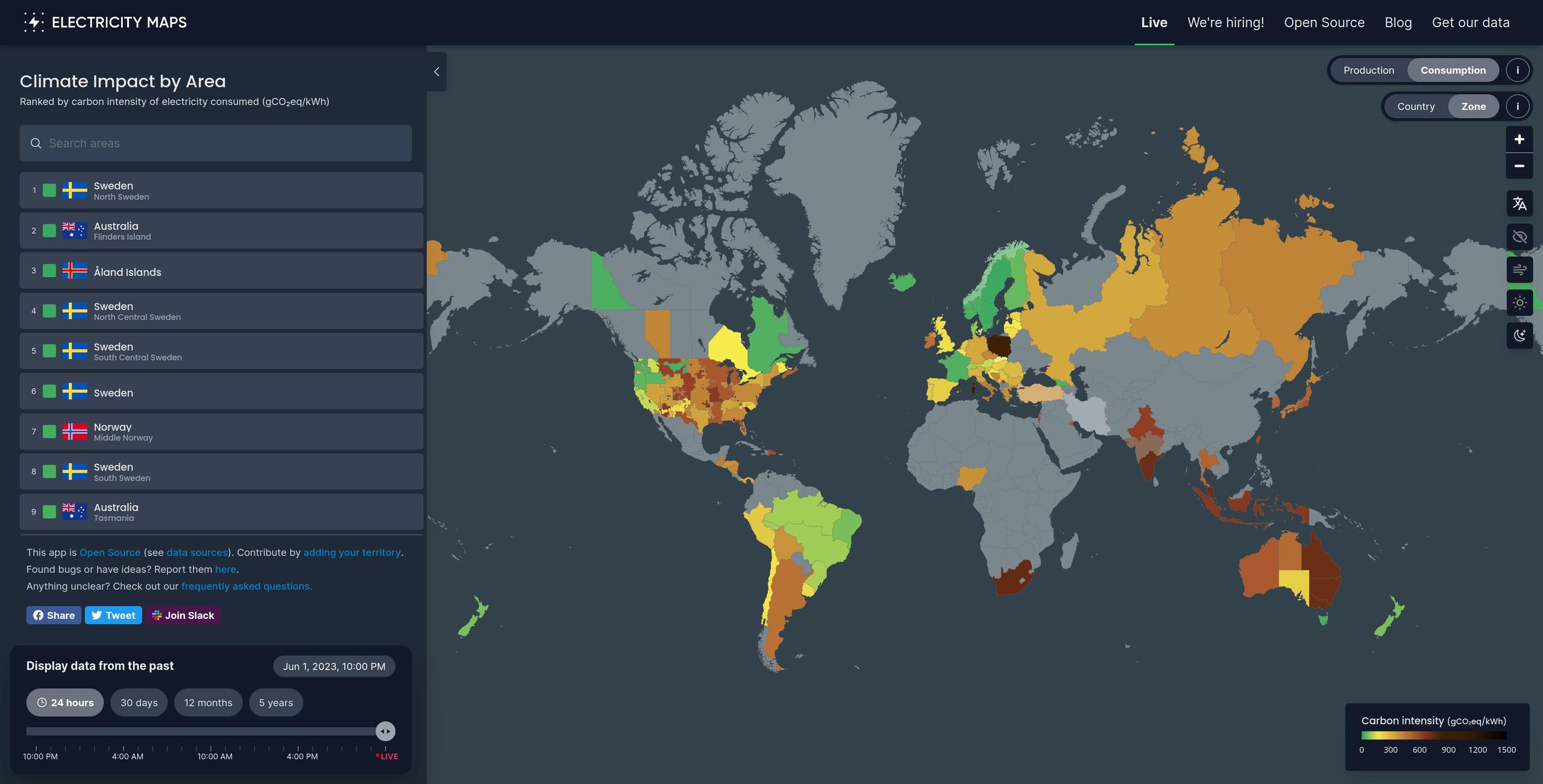
Task: Toggle the solar layer sun icon
Action: click(x=1519, y=303)
